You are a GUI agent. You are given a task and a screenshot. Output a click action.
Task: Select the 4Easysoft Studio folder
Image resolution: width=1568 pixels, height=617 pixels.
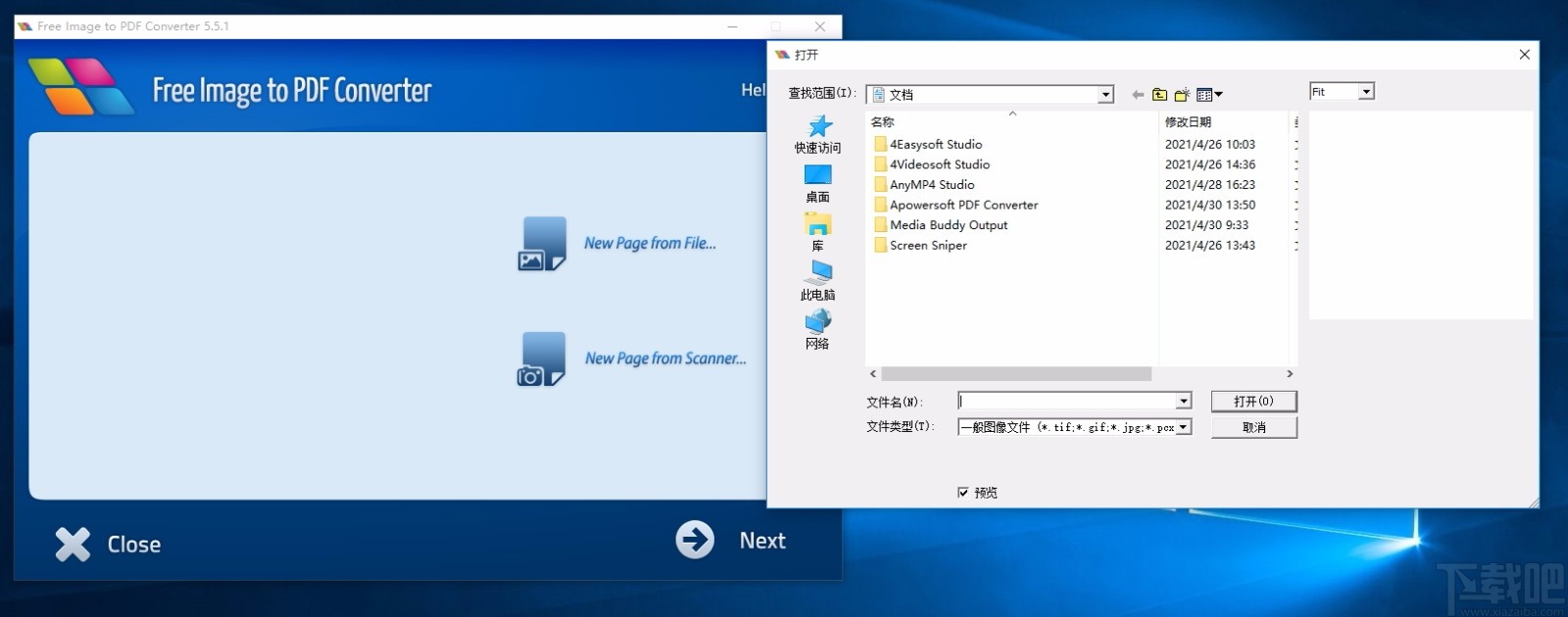pos(928,144)
